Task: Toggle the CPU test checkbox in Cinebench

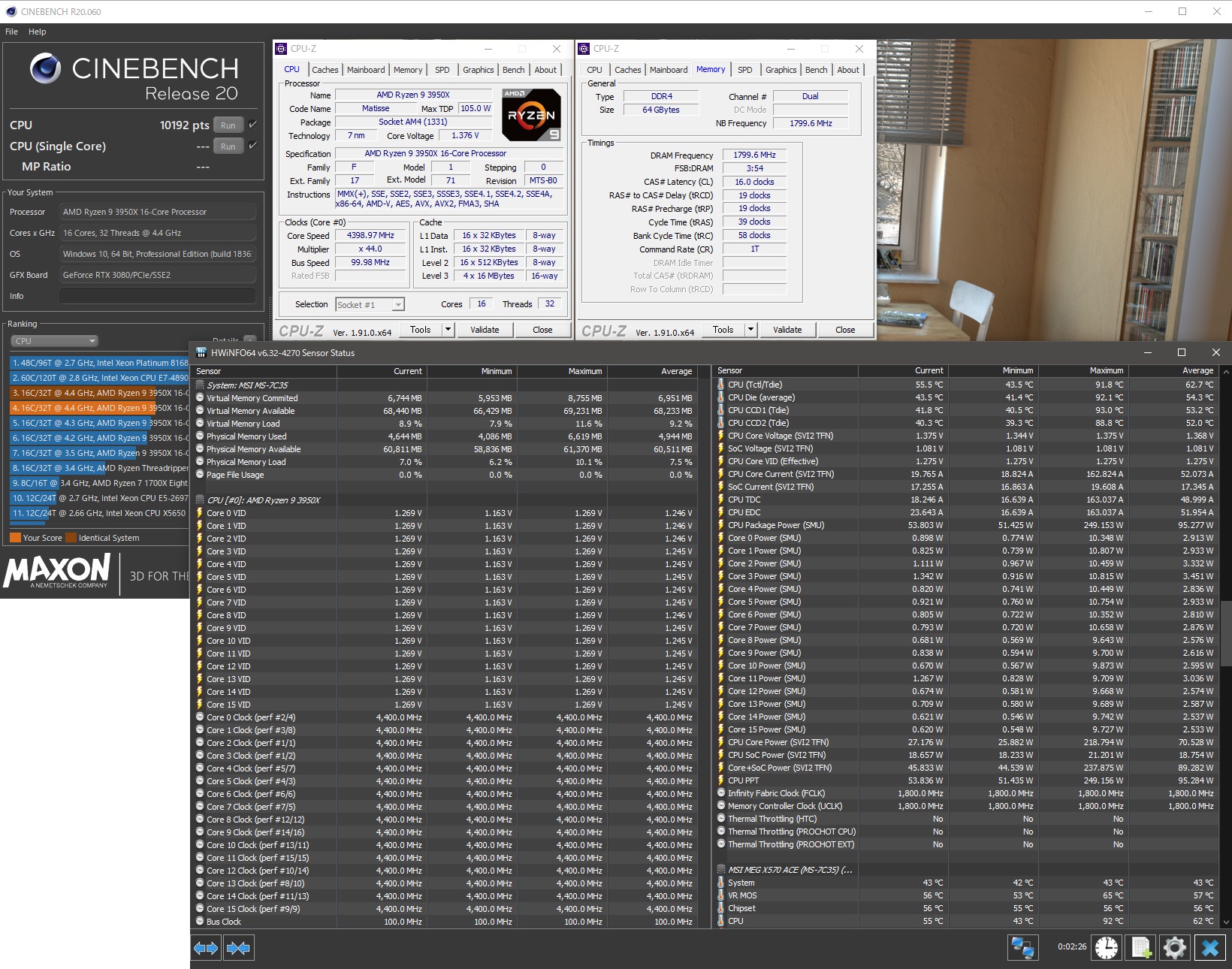Action: (252, 125)
